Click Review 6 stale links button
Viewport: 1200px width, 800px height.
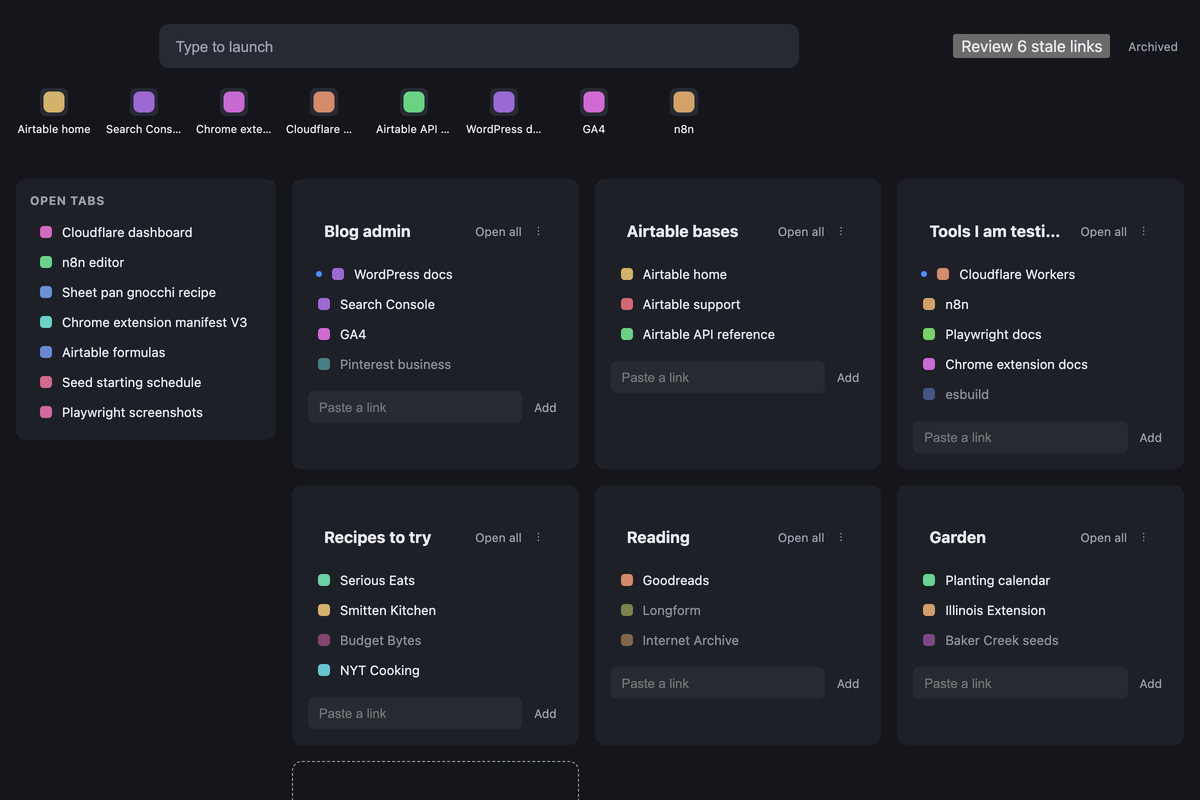tap(1031, 46)
